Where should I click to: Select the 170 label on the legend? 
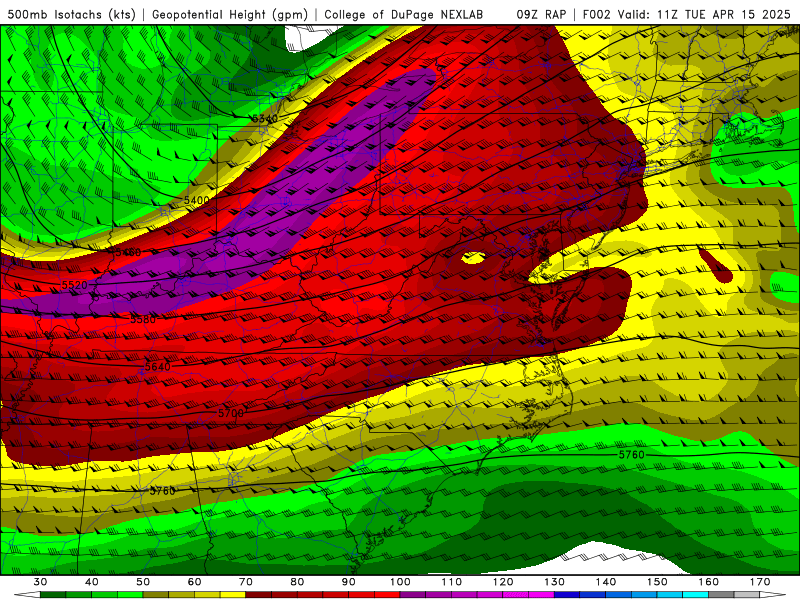tap(760, 582)
